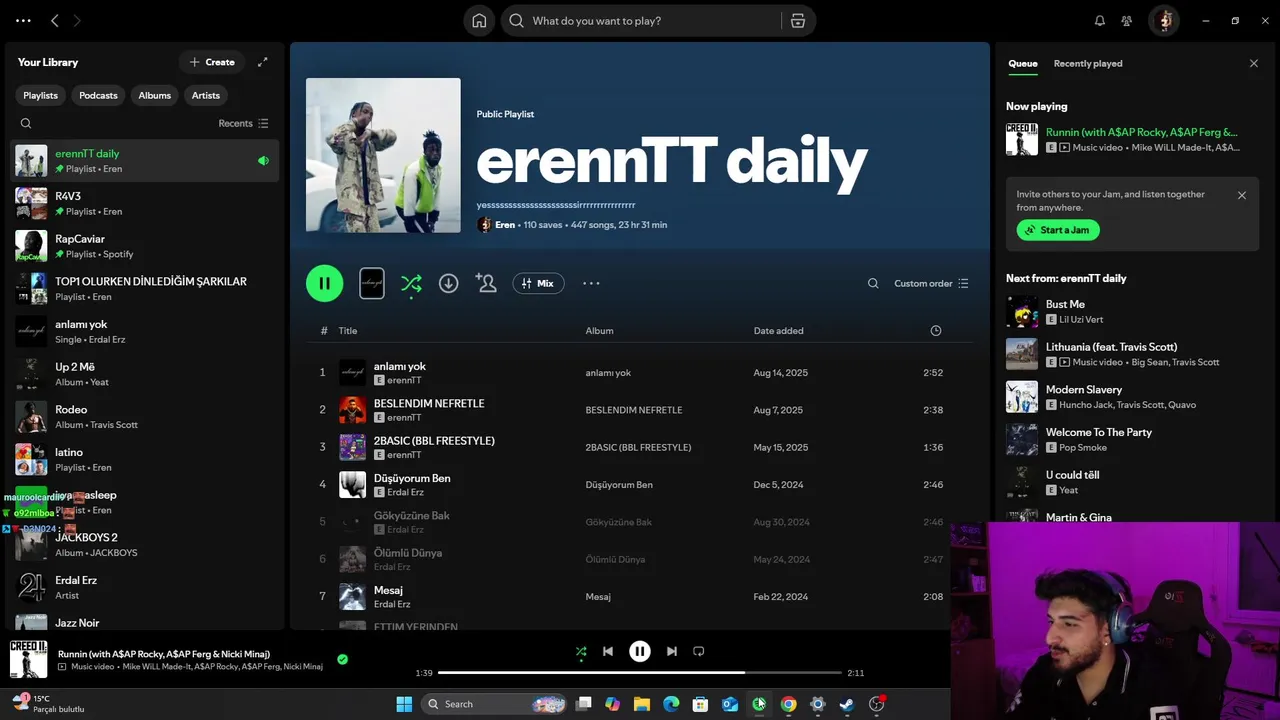The width and height of the screenshot is (1280, 720).
Task: Open Steam from the taskbar
Action: click(847, 704)
